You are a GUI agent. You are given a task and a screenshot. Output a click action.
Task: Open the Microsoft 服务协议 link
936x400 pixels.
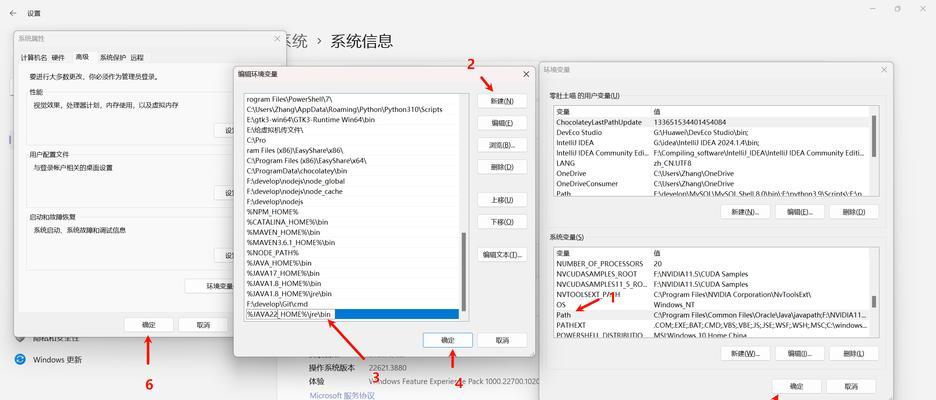point(342,395)
